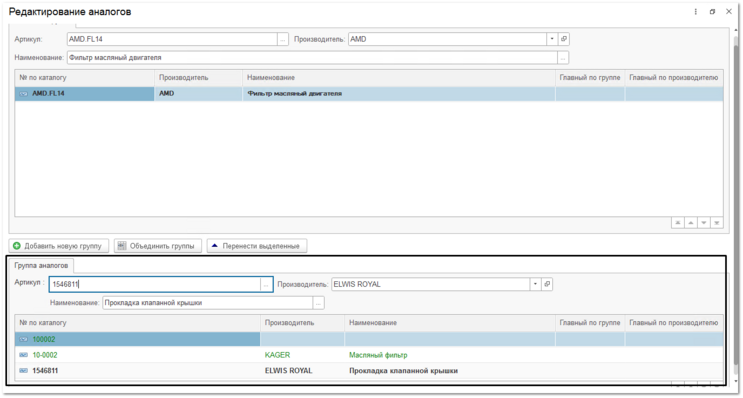The height and width of the screenshot is (398, 743).
Task: Open the window options menu (three dots)
Action: (696, 12)
